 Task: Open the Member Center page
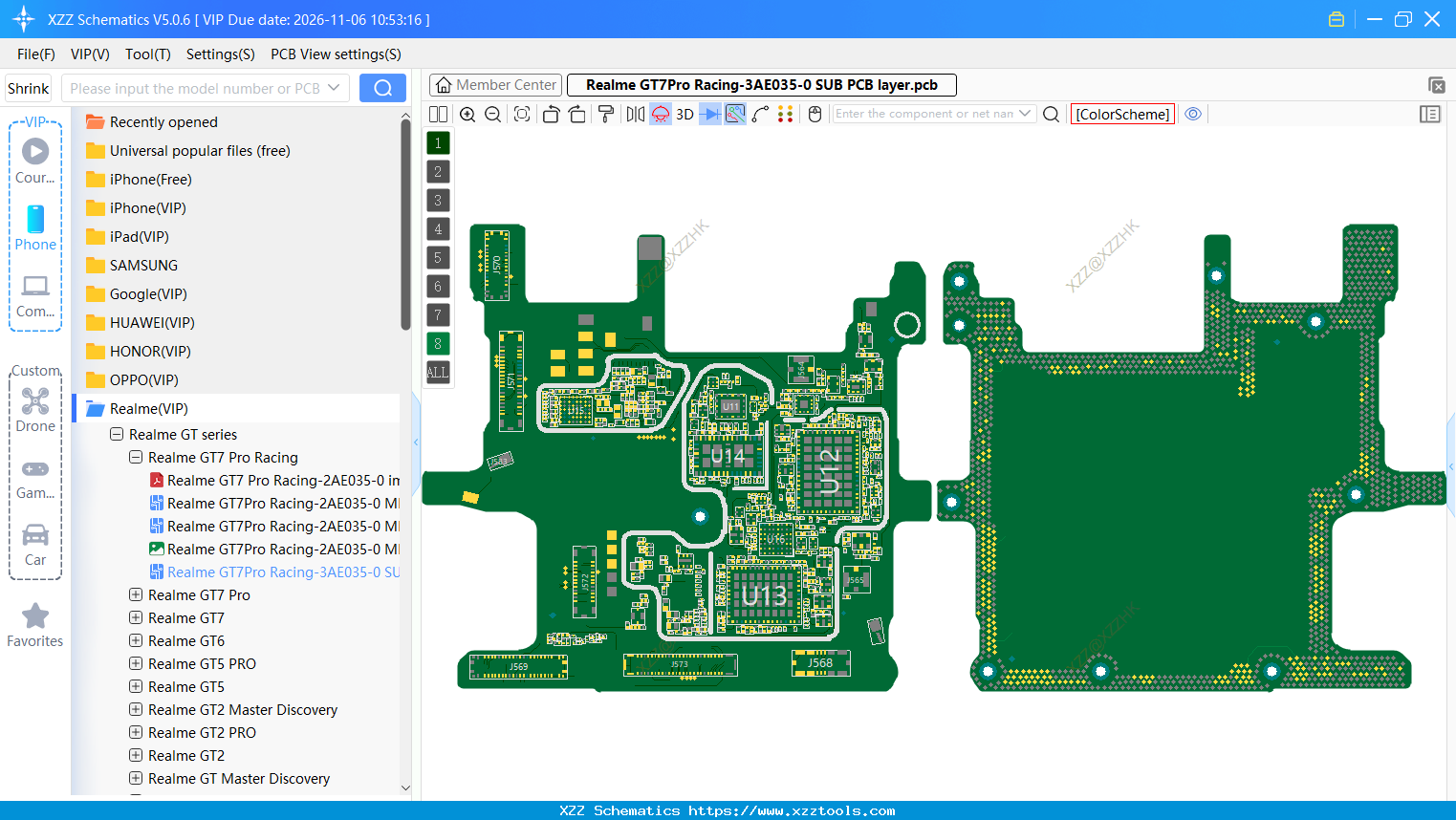point(495,84)
